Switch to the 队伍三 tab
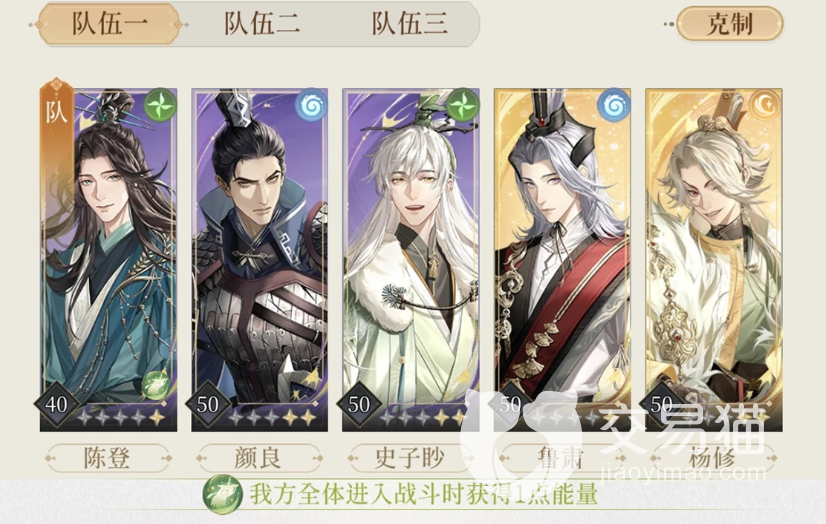The image size is (826, 524). [x=410, y=24]
